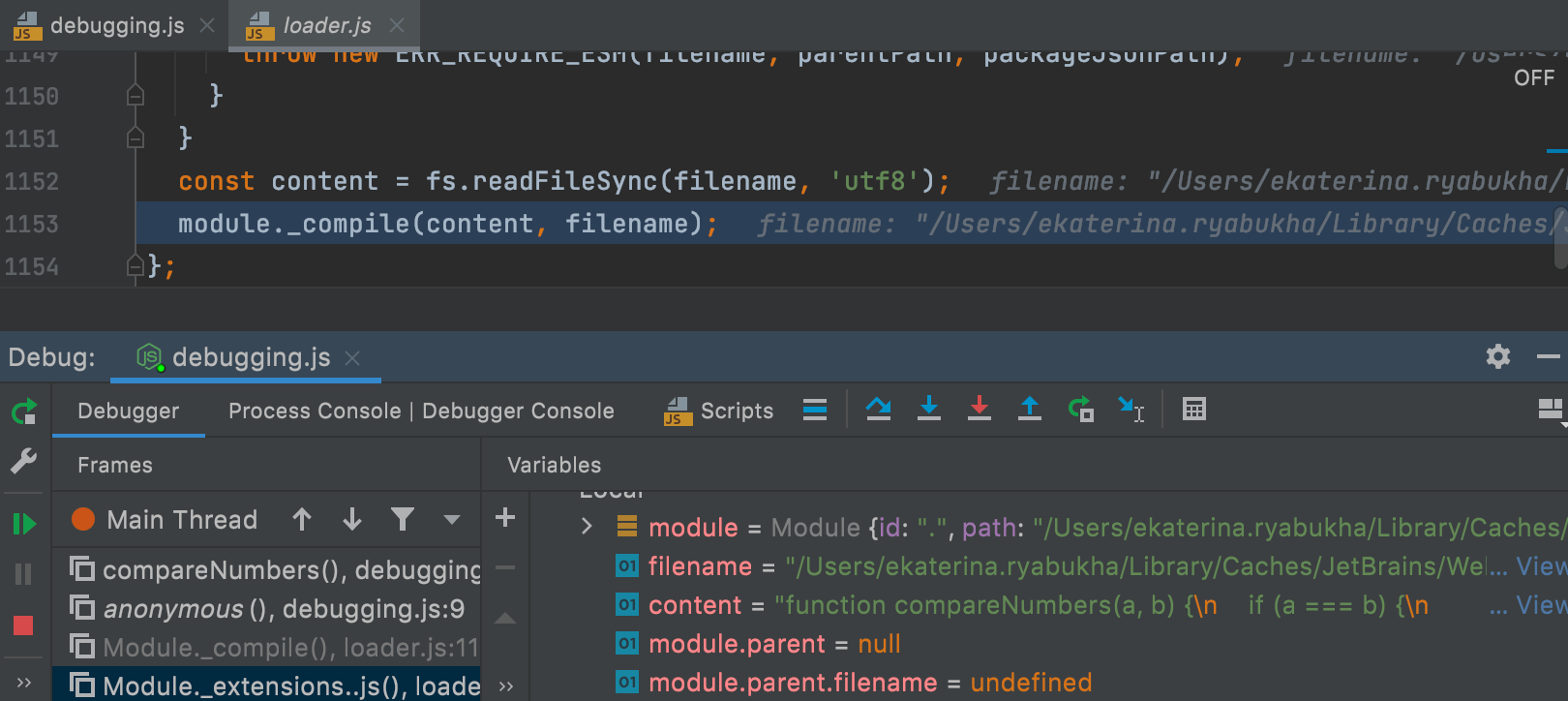Image resolution: width=1568 pixels, height=701 pixels.
Task: Click Main Thread in Frames panel
Action: (x=182, y=520)
